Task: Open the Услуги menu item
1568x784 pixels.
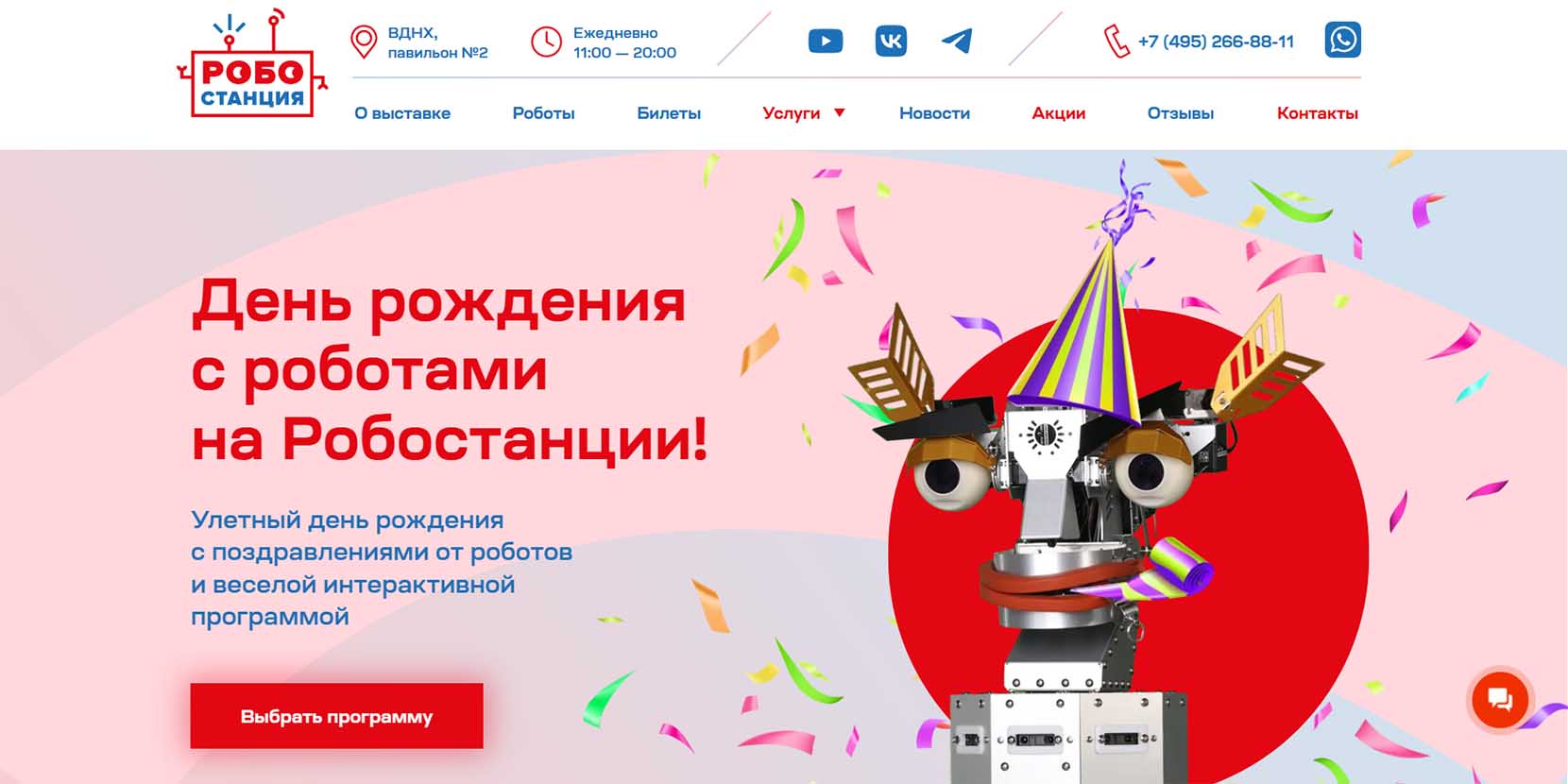Action: click(x=792, y=113)
